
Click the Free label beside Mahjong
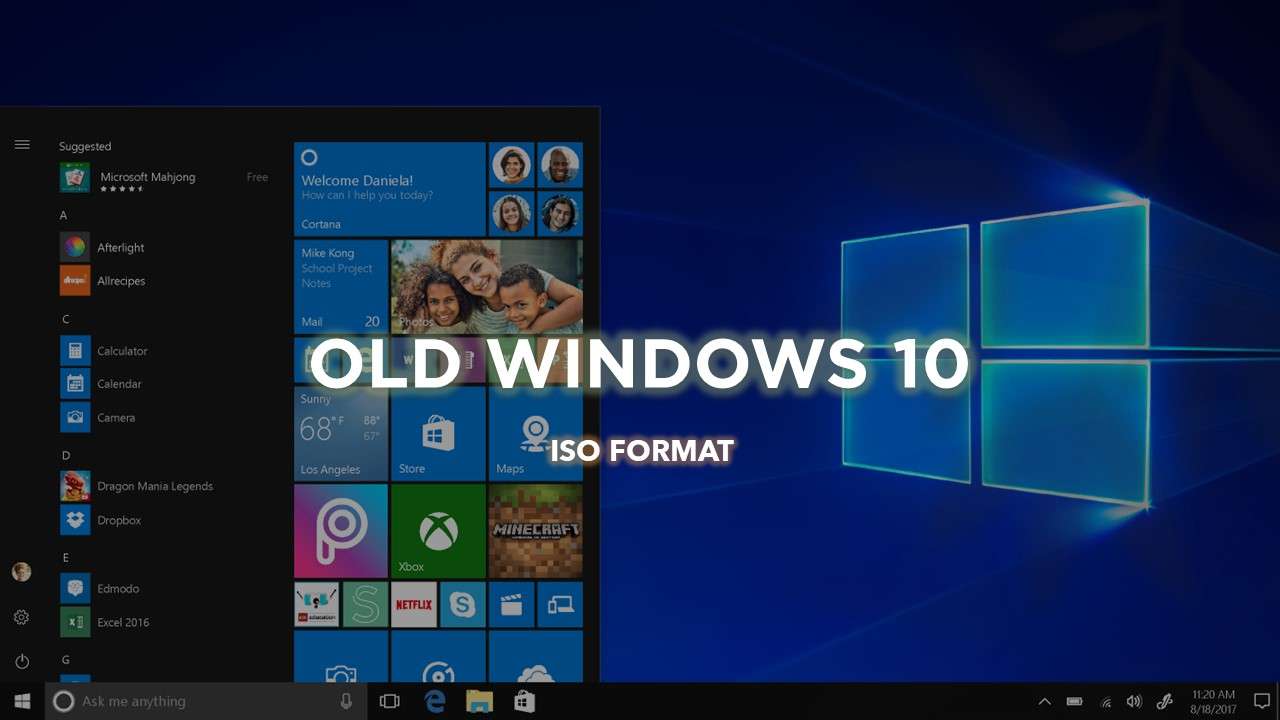click(x=257, y=177)
